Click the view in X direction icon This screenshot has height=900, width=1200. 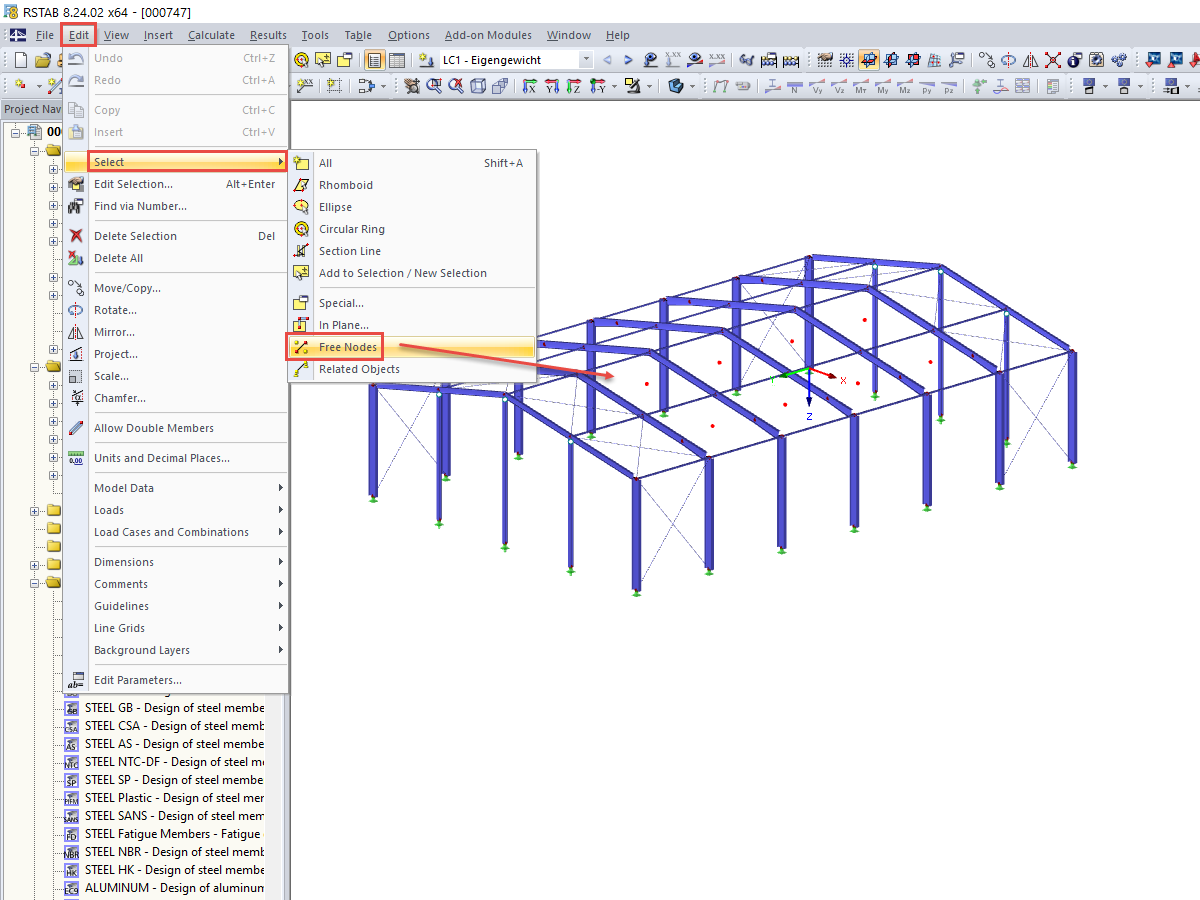pos(530,86)
